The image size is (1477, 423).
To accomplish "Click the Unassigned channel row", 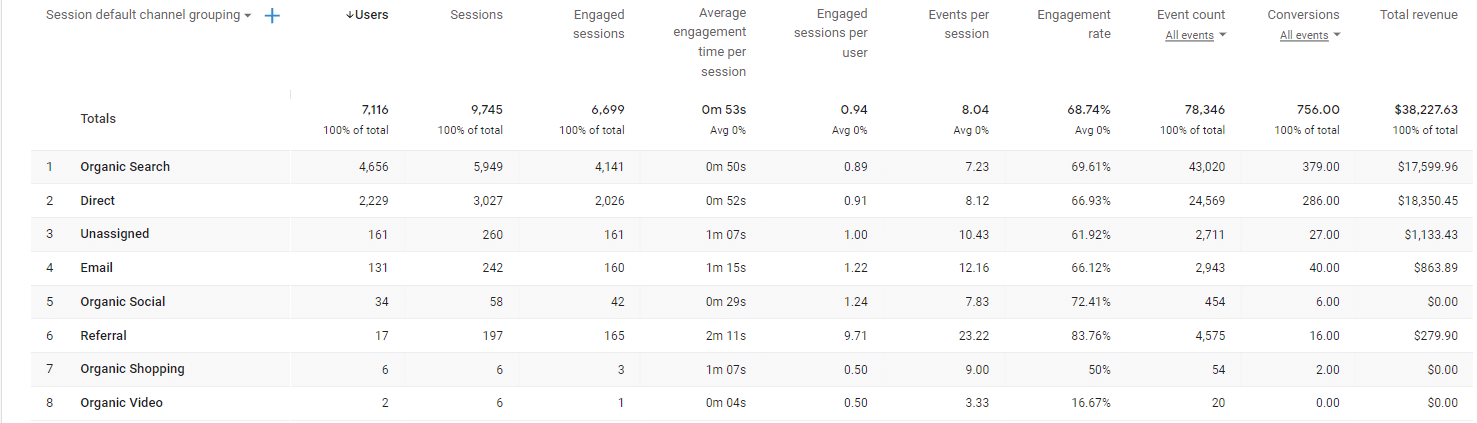I will coord(115,234).
